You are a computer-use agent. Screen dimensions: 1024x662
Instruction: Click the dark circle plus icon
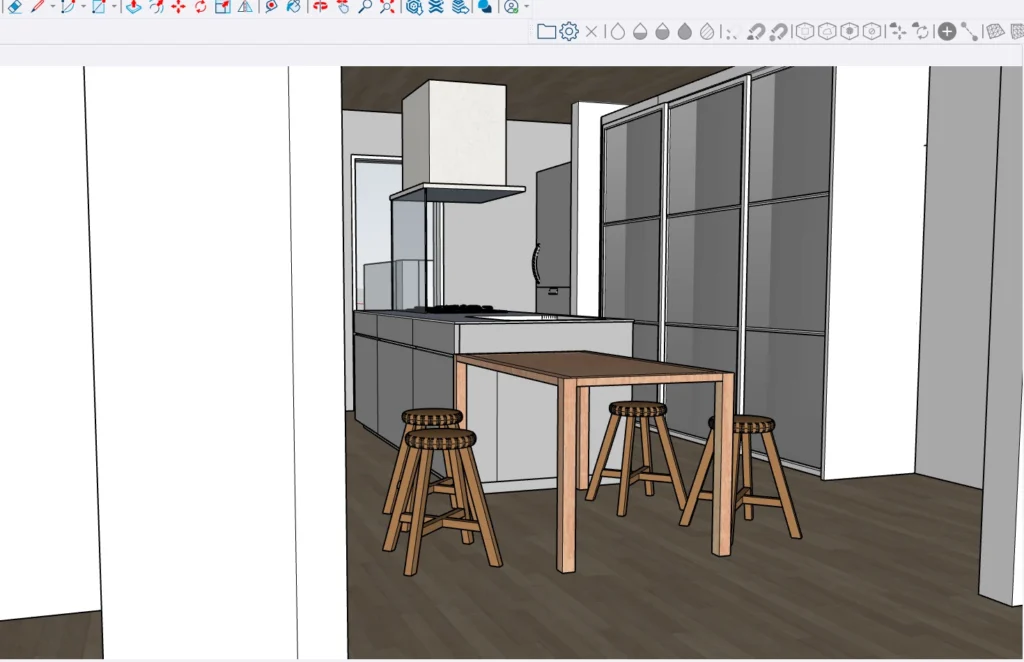946,31
